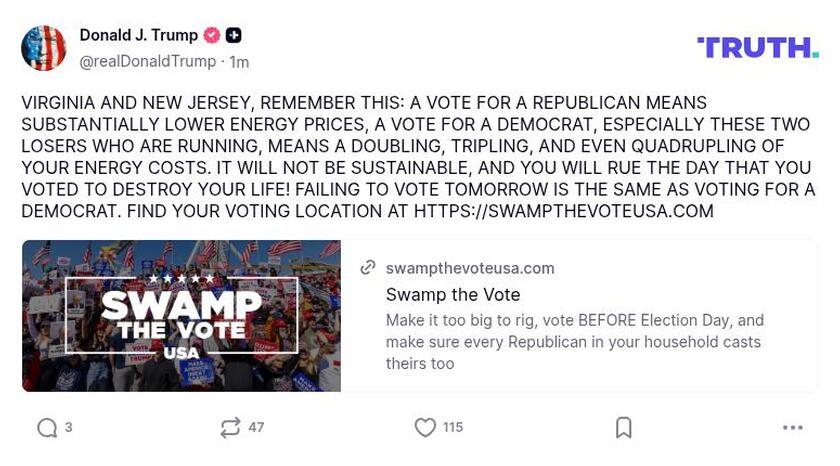840x466 pixels.
Task: Open the HTTPS://SWAMPTHEVOTEUSA.COM link in post text
Action: pyautogui.click(x=563, y=211)
